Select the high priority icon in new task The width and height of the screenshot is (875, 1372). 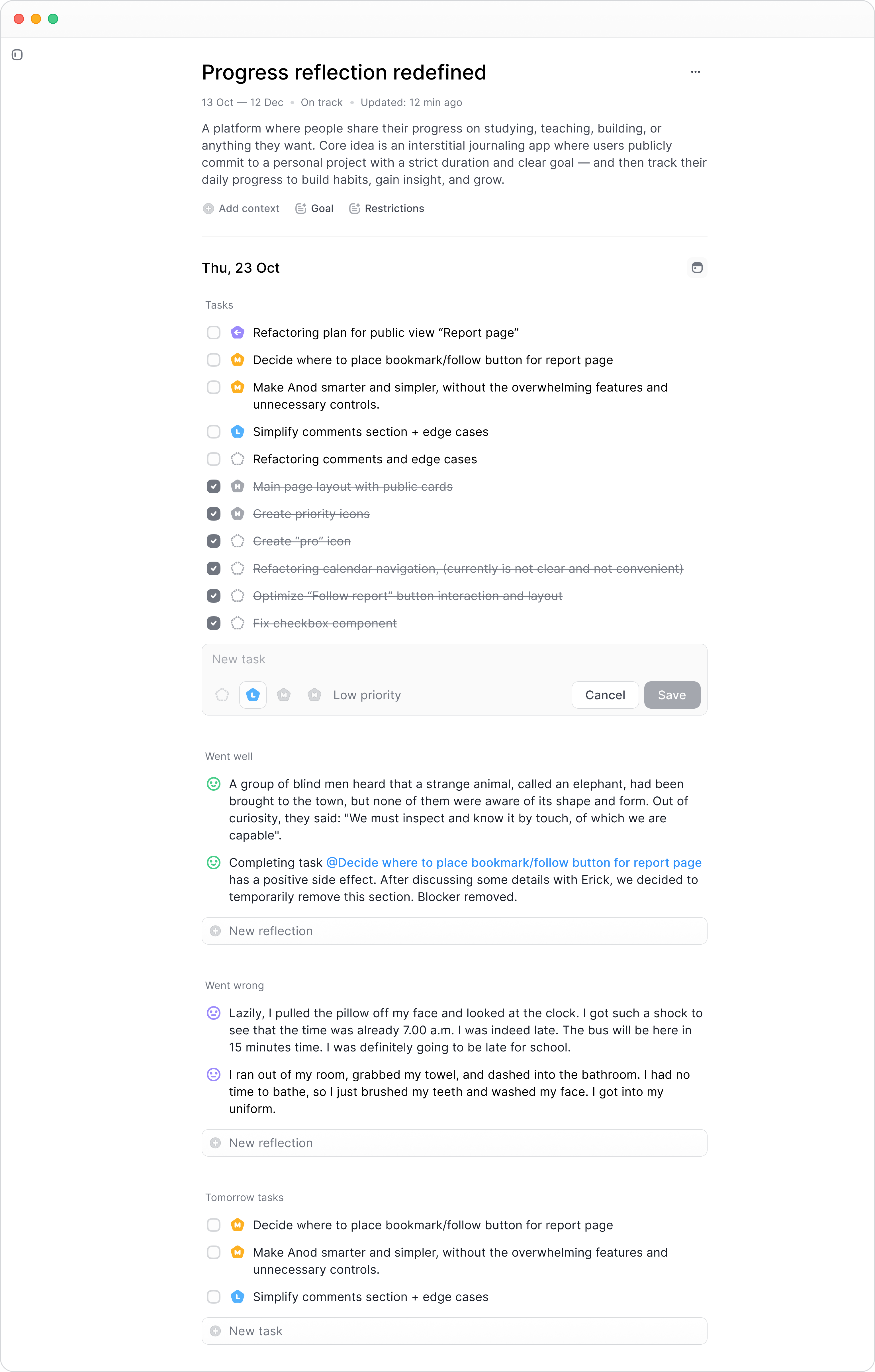point(314,695)
